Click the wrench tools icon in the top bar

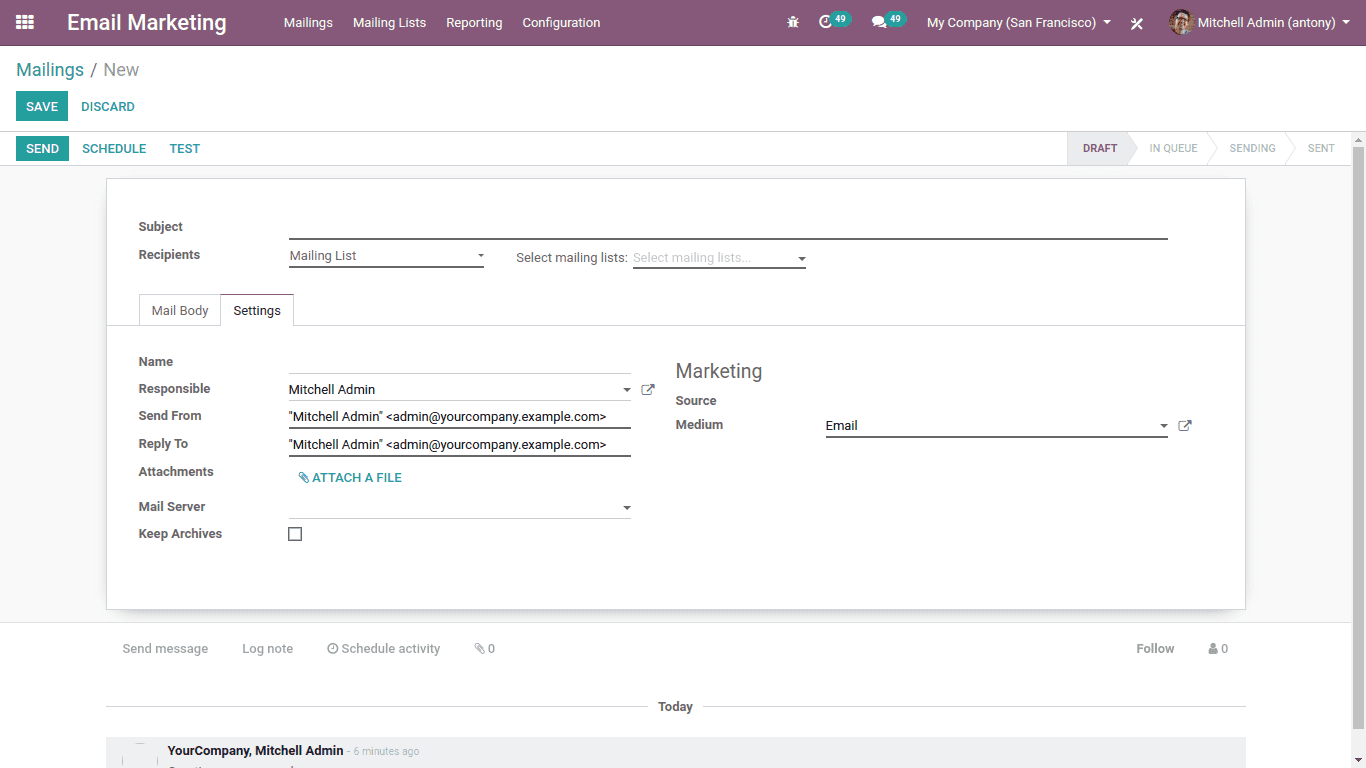1137,23
